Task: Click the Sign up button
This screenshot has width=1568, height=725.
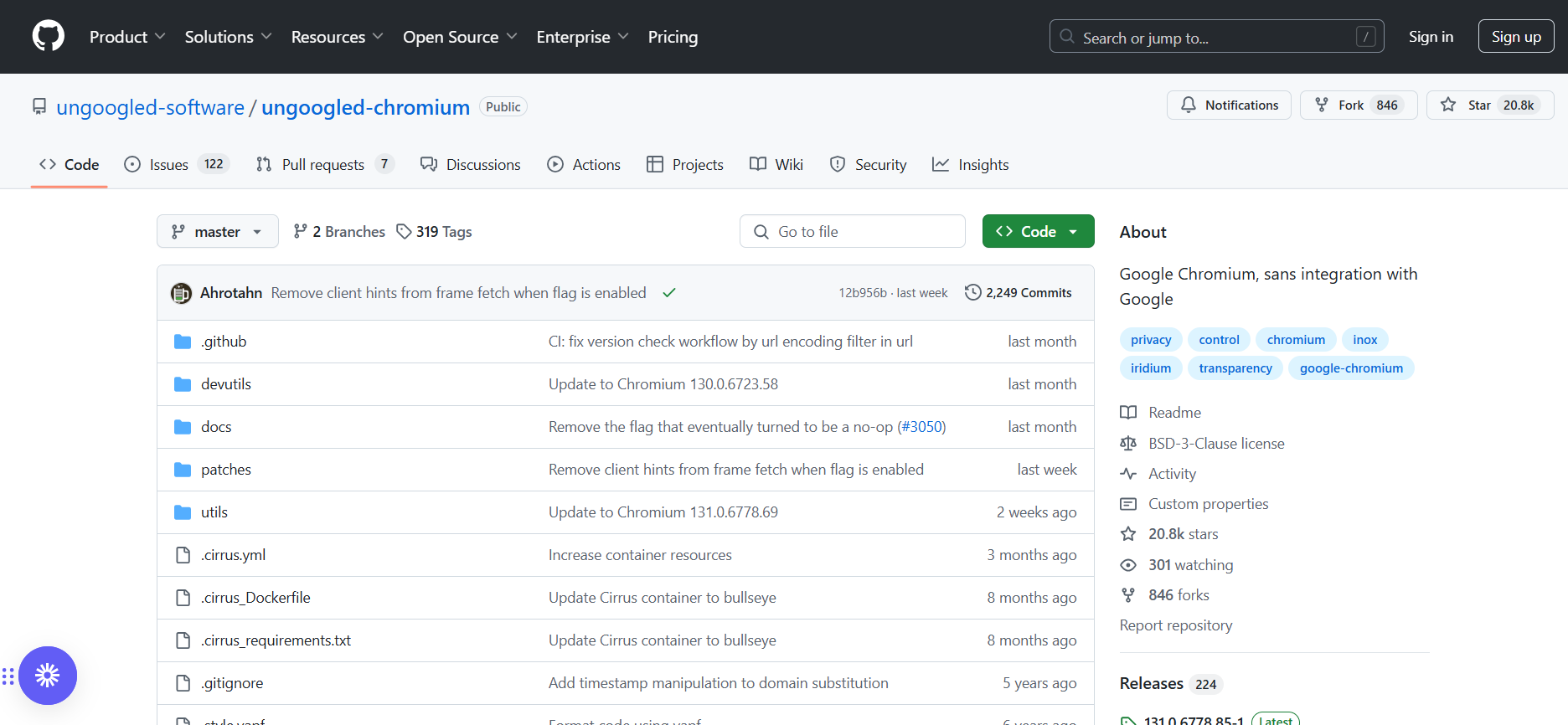Action: (1516, 37)
